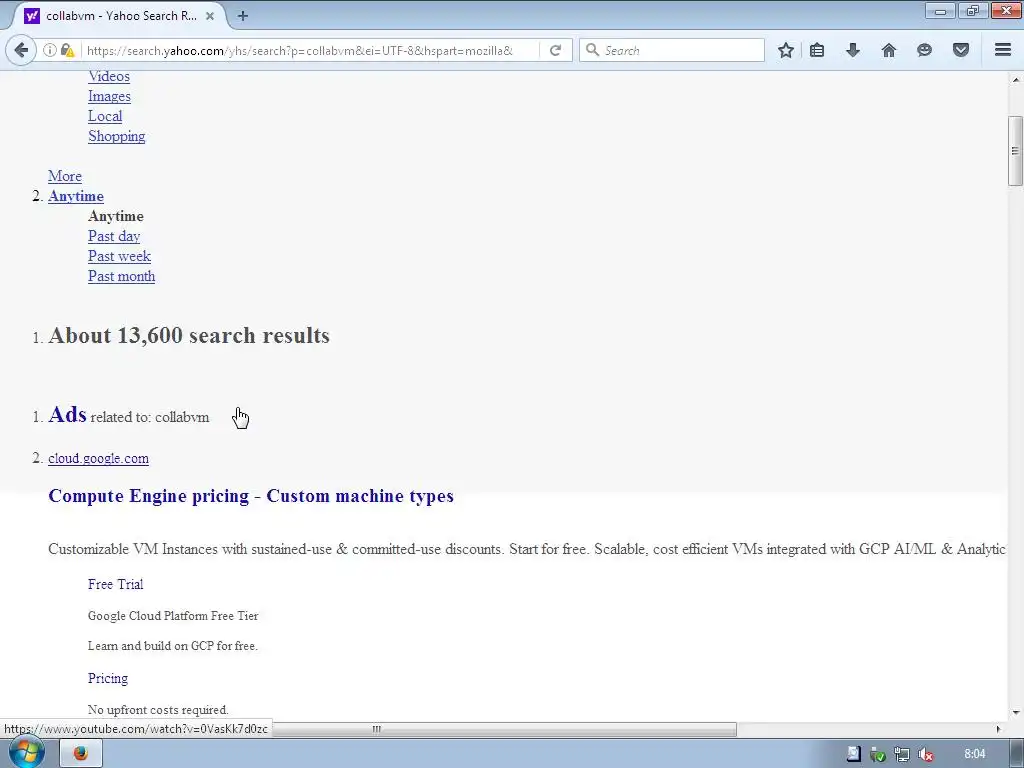Open the Pricing sitelink
Screen dimensions: 1024x768
click(108, 679)
